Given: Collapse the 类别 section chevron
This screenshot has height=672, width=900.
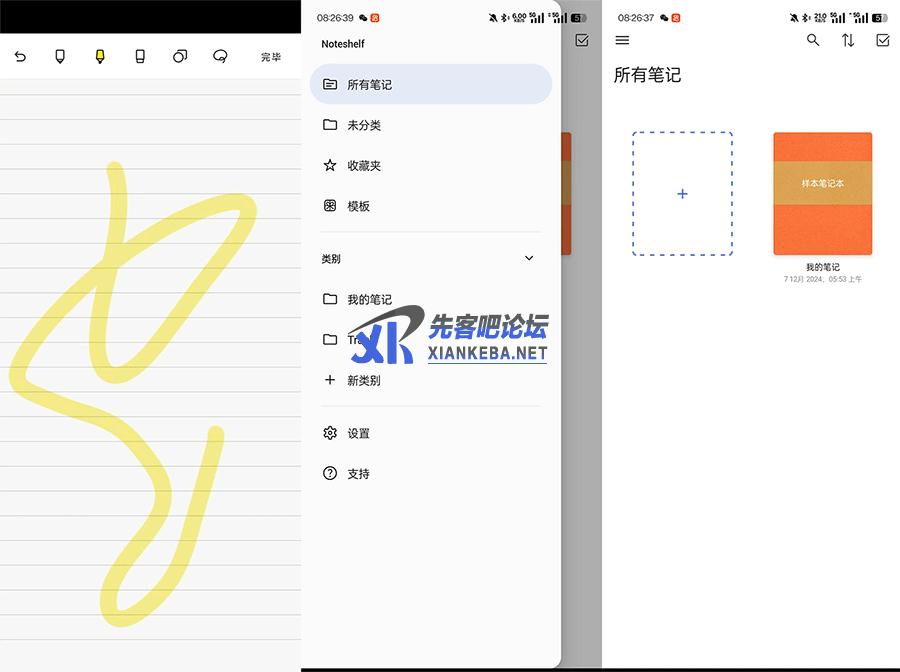Looking at the screenshot, I should point(529,259).
